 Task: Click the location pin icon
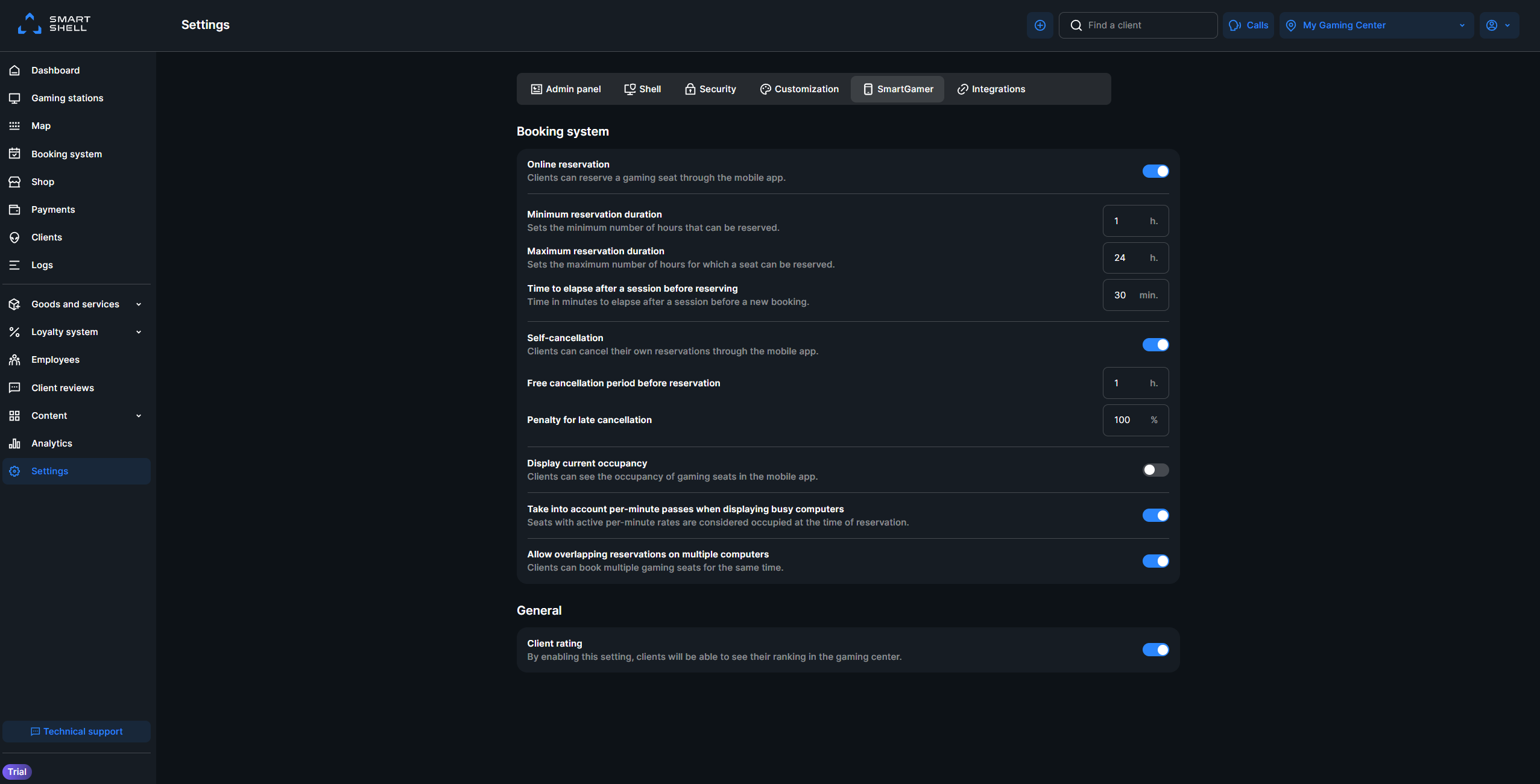tap(1291, 25)
